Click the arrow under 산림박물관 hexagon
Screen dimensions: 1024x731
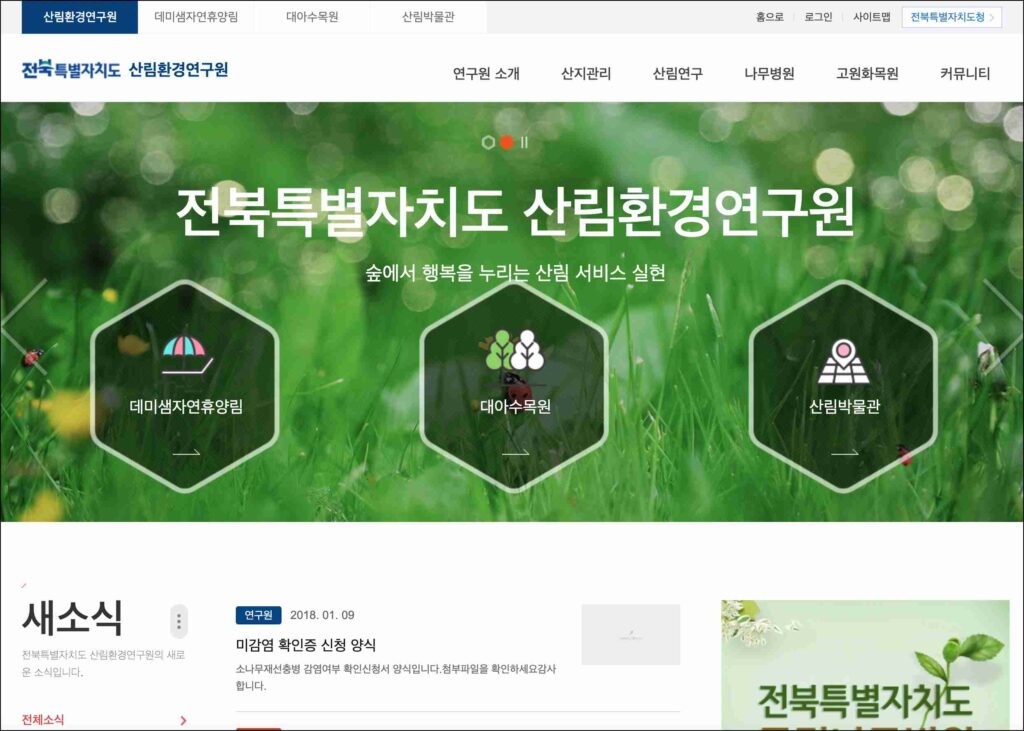coord(844,453)
